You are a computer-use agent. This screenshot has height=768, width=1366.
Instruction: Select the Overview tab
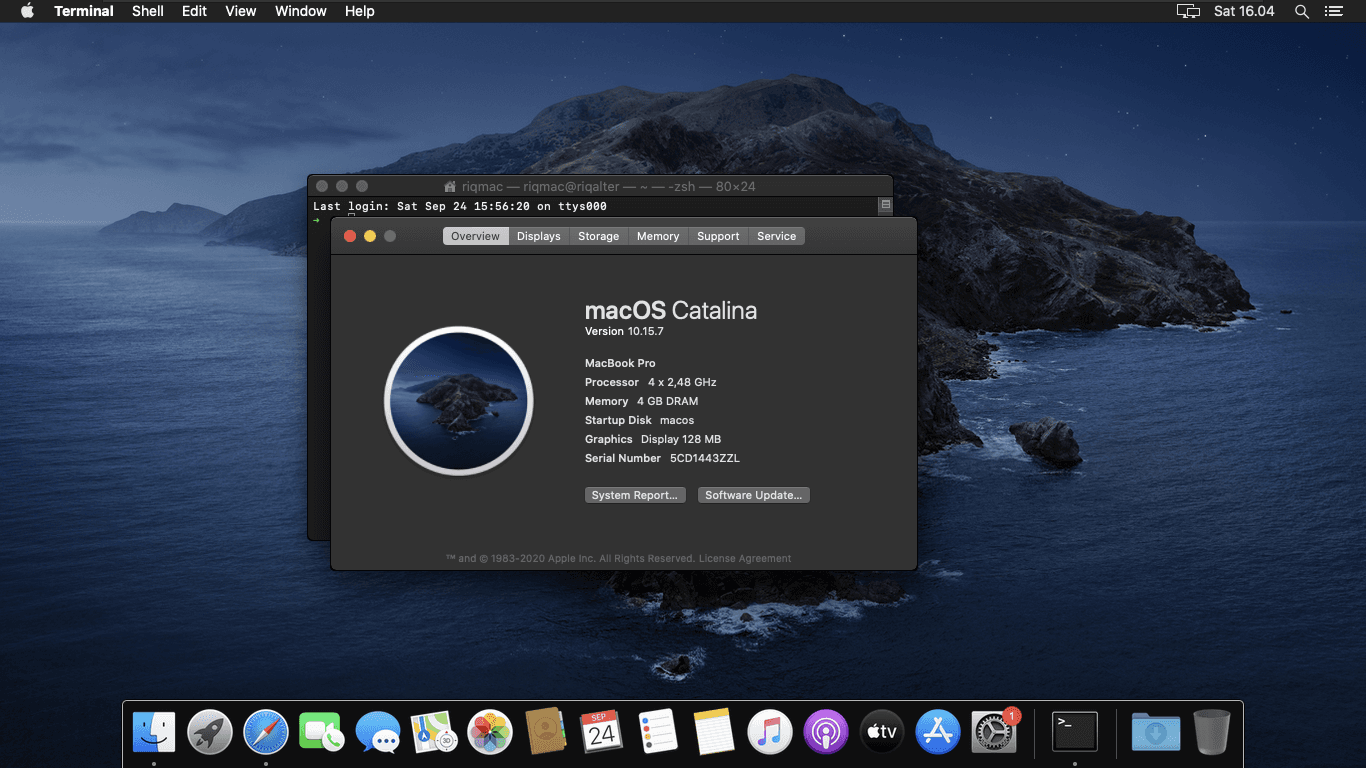point(475,236)
